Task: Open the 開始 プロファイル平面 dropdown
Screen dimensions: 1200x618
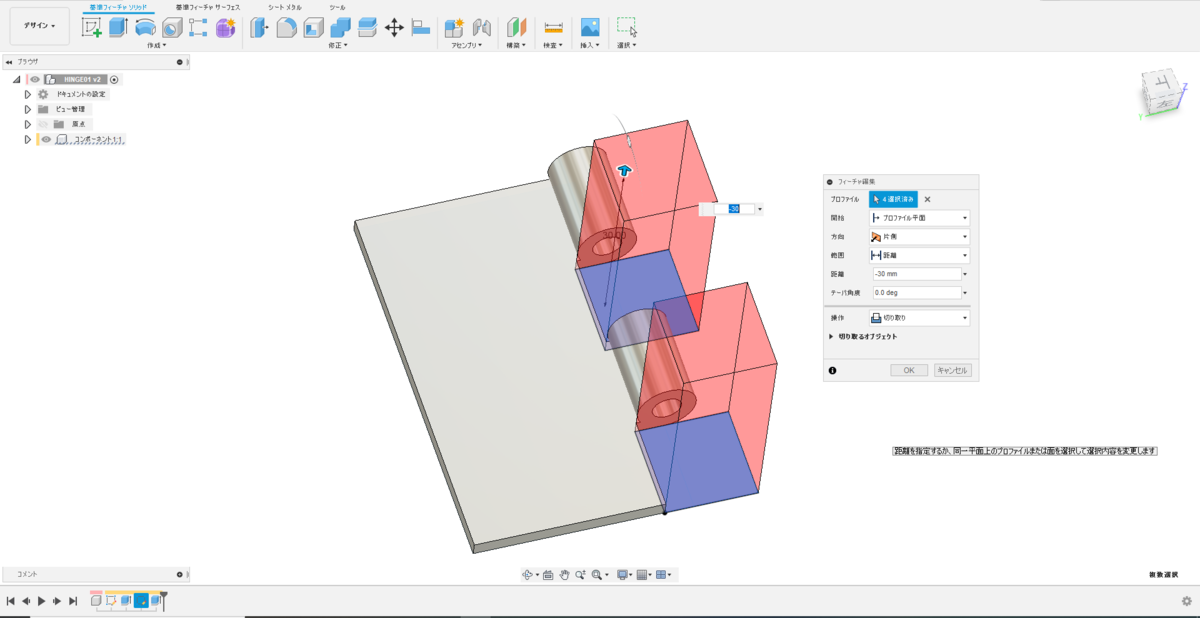Action: coord(919,217)
